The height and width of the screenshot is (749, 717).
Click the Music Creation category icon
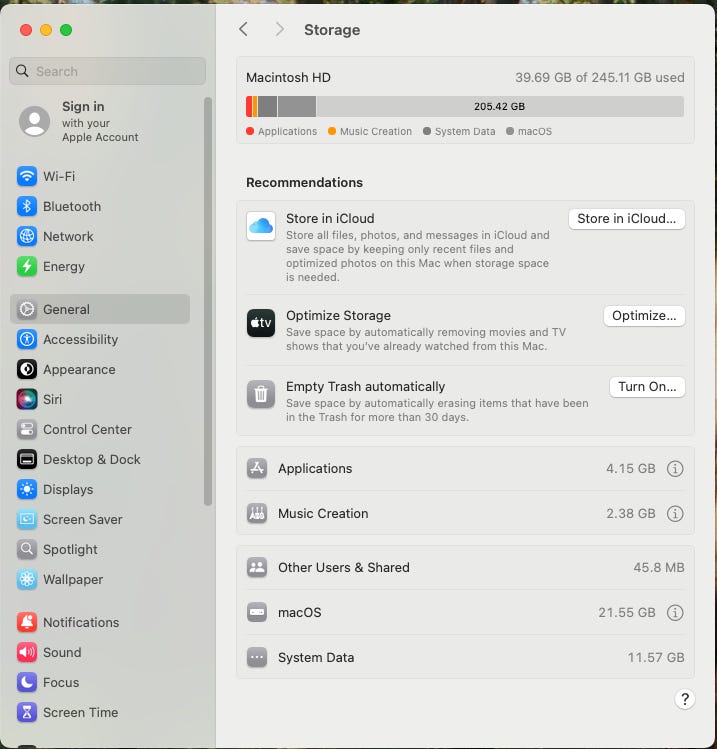[x=257, y=514]
